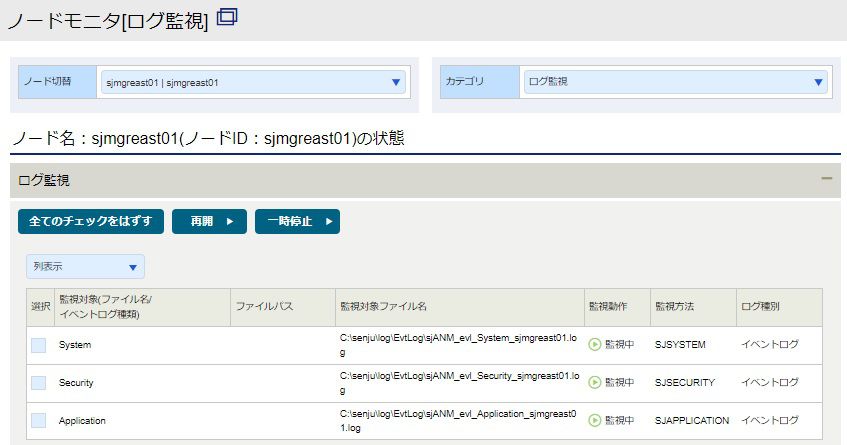Click イベントログ in the Security row

pos(769,382)
